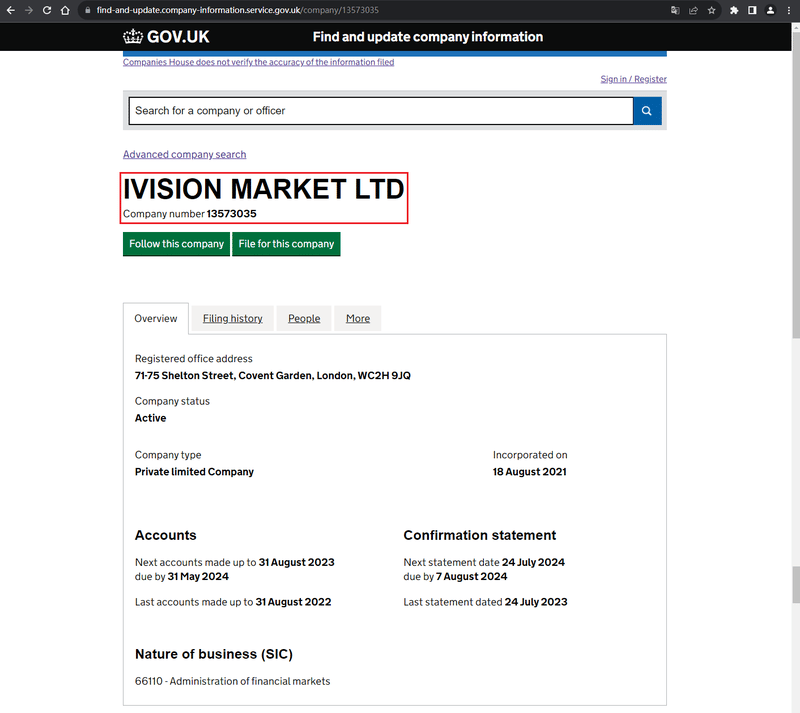Open the extensions puzzle icon
800x713 pixels.
[x=734, y=10]
